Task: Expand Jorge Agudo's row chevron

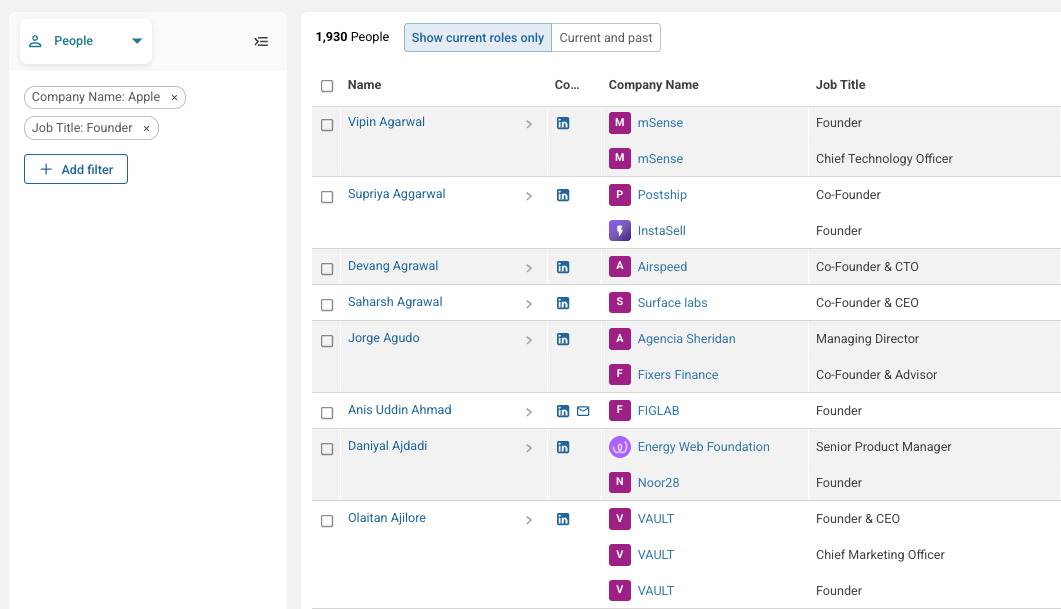Action: coord(529,340)
